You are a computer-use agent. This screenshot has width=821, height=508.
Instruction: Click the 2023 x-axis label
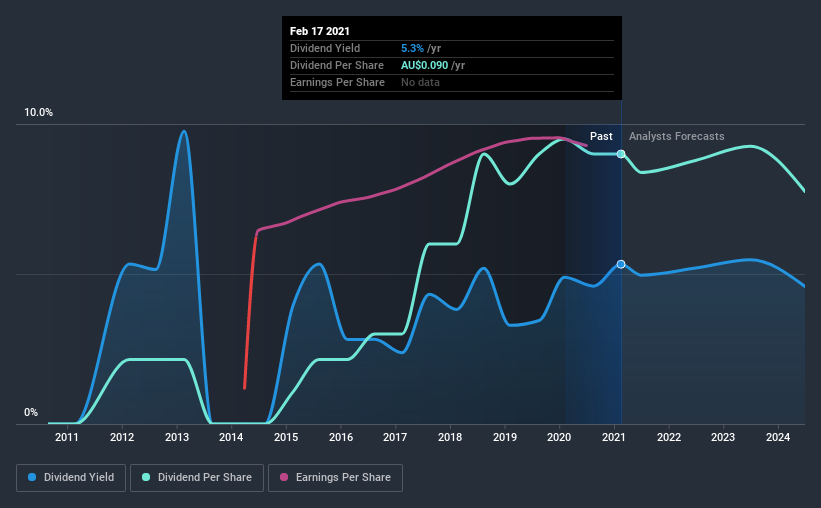723,437
